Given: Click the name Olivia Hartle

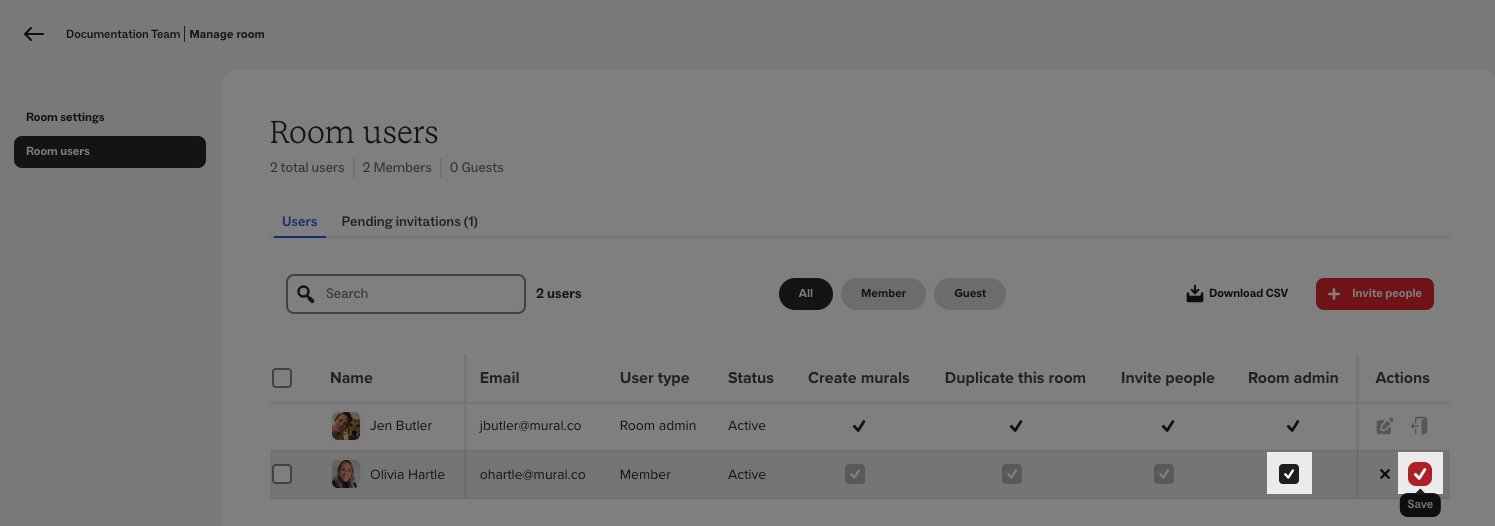Looking at the screenshot, I should [407, 474].
